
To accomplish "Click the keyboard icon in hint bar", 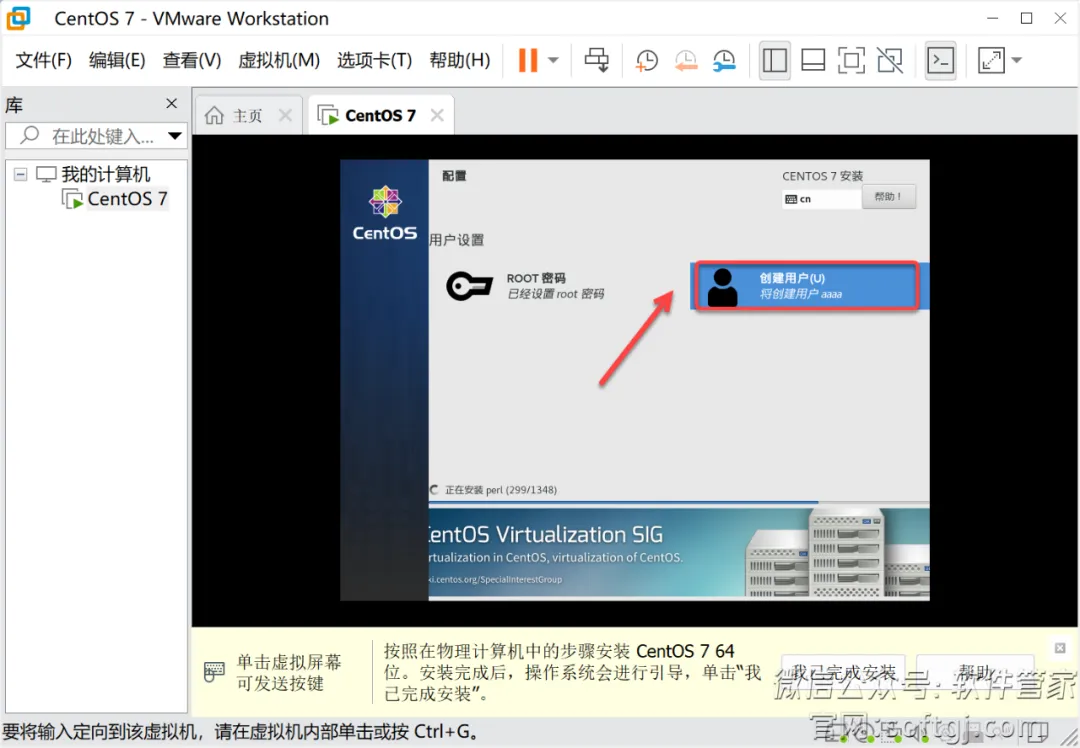I will (x=214, y=672).
